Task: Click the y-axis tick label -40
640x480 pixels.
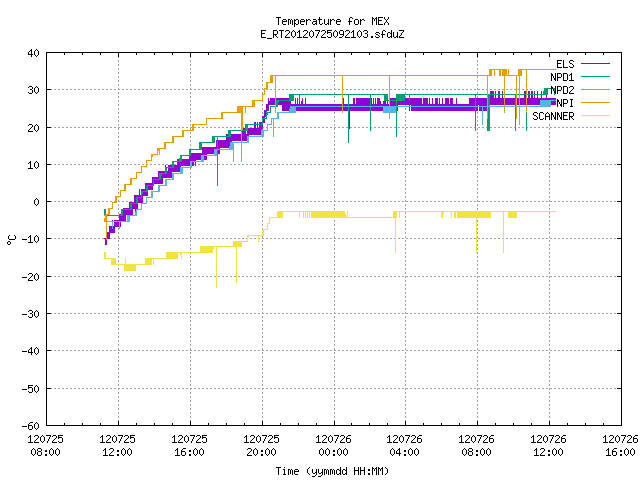Action: (31, 351)
